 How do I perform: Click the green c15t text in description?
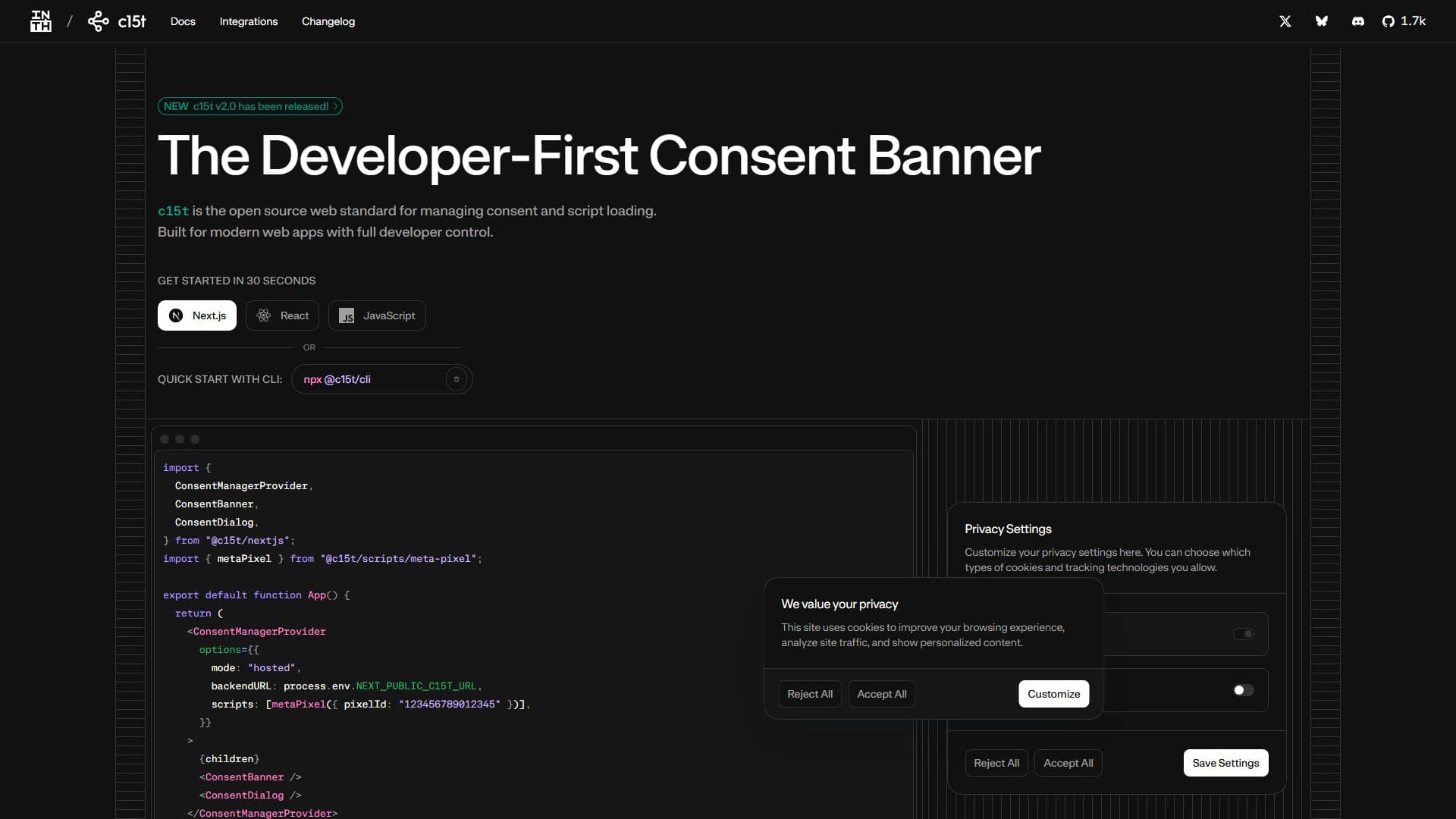coord(173,211)
